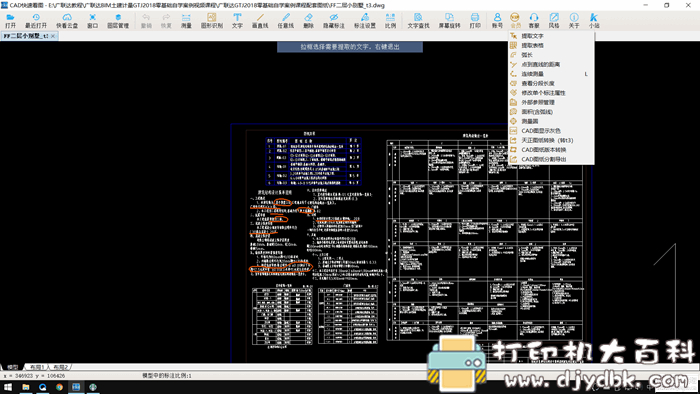This screenshot has width=700, height=394.
Task: Choose 天正图纸转换 (转t3) menu item
Action: (551, 140)
